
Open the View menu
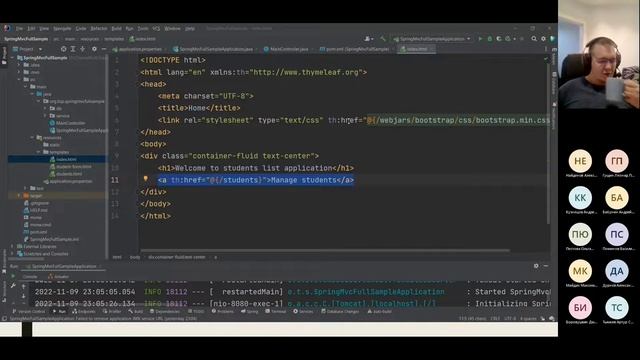pyautogui.click(x=44, y=29)
